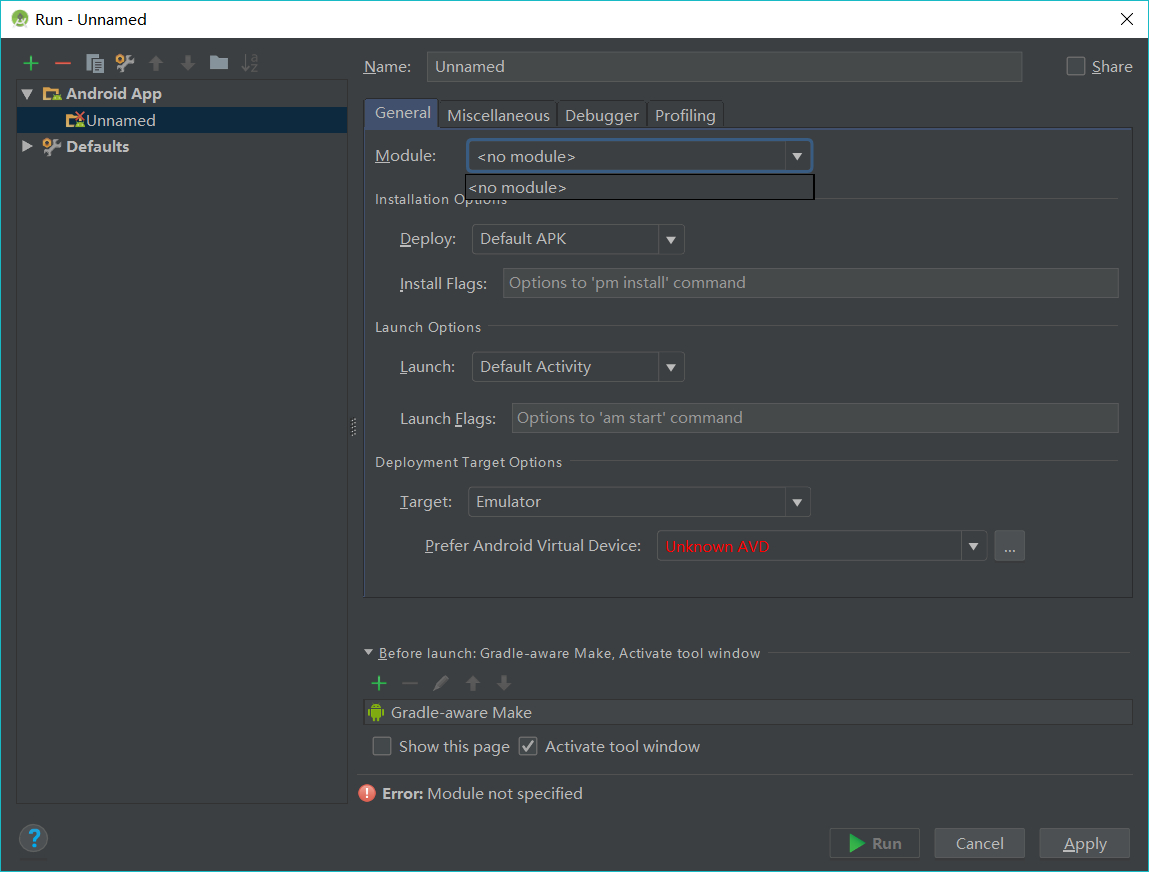1149x872 pixels.
Task: Click the Android icon beside Gradle-aware Make
Action: point(376,712)
